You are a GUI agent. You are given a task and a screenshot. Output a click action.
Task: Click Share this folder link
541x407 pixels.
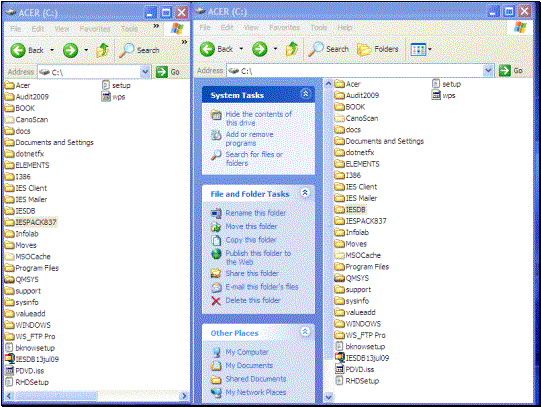pyautogui.click(x=252, y=274)
